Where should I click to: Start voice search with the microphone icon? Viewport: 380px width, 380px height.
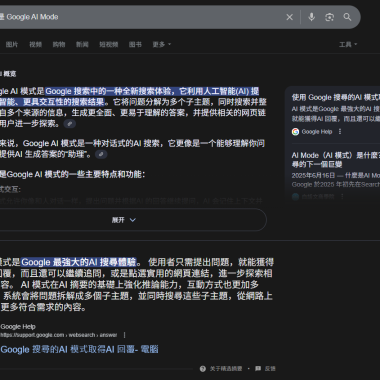tap(311, 17)
